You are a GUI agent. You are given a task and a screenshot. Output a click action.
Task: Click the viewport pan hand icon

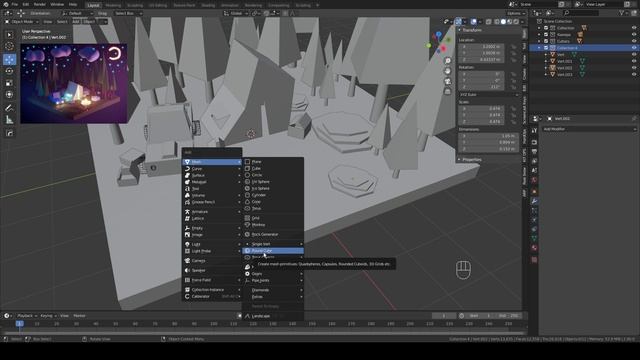(448, 71)
